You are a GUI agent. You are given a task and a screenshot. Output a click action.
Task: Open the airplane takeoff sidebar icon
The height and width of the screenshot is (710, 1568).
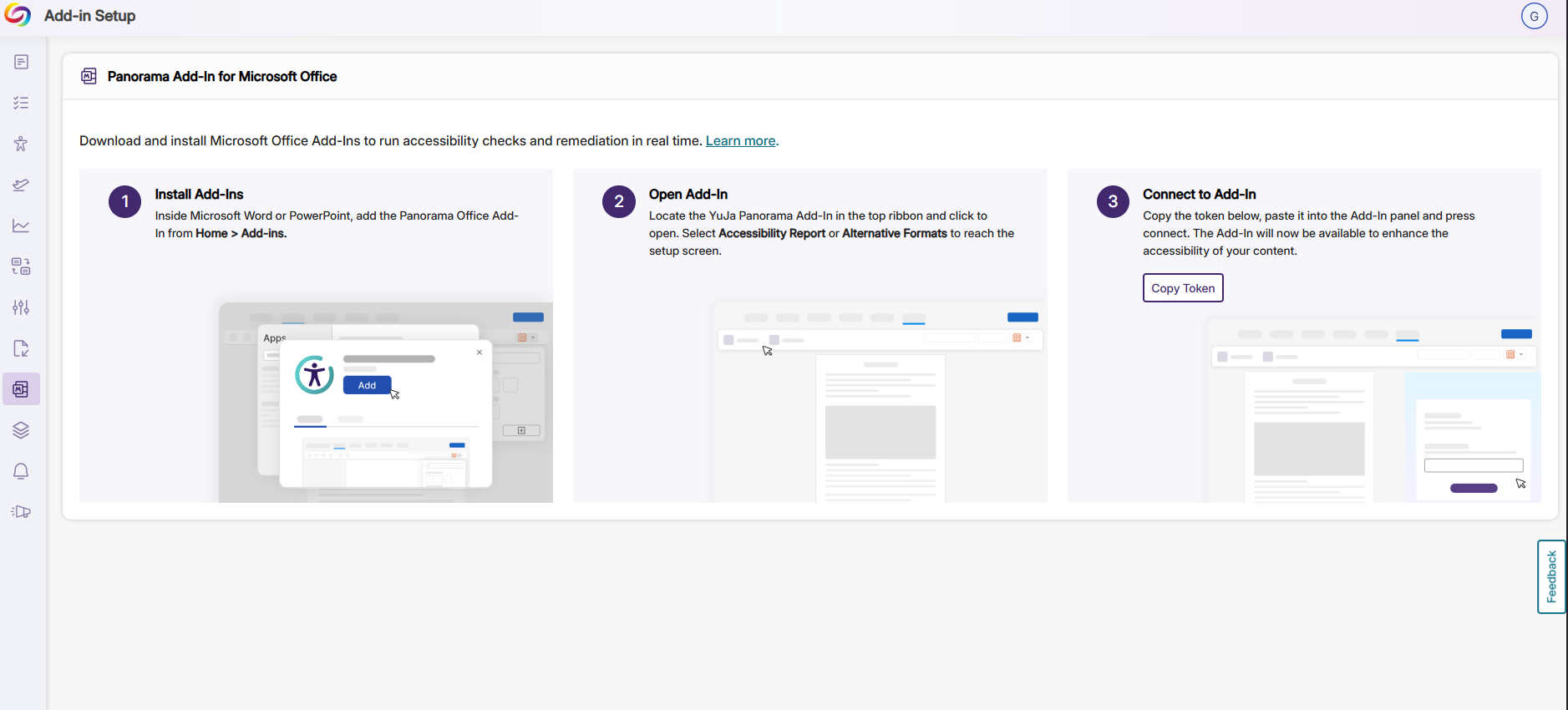21,185
